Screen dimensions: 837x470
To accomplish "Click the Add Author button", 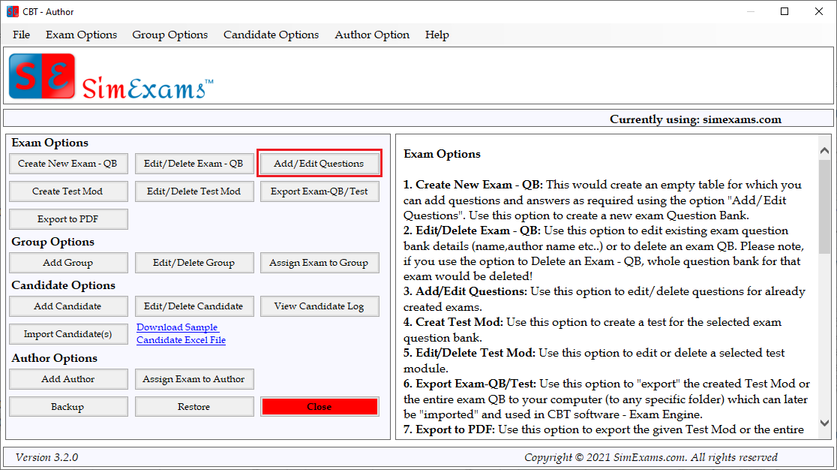I will (x=68, y=379).
